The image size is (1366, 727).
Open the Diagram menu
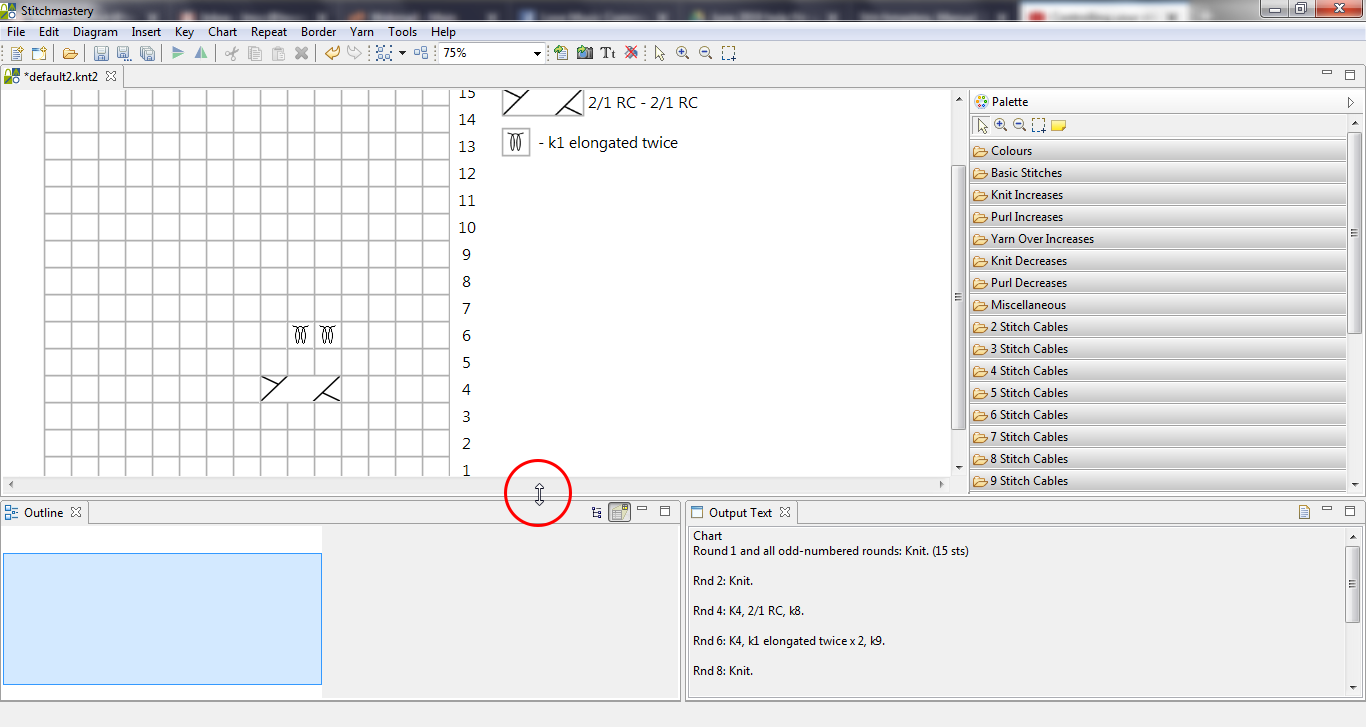pos(95,32)
